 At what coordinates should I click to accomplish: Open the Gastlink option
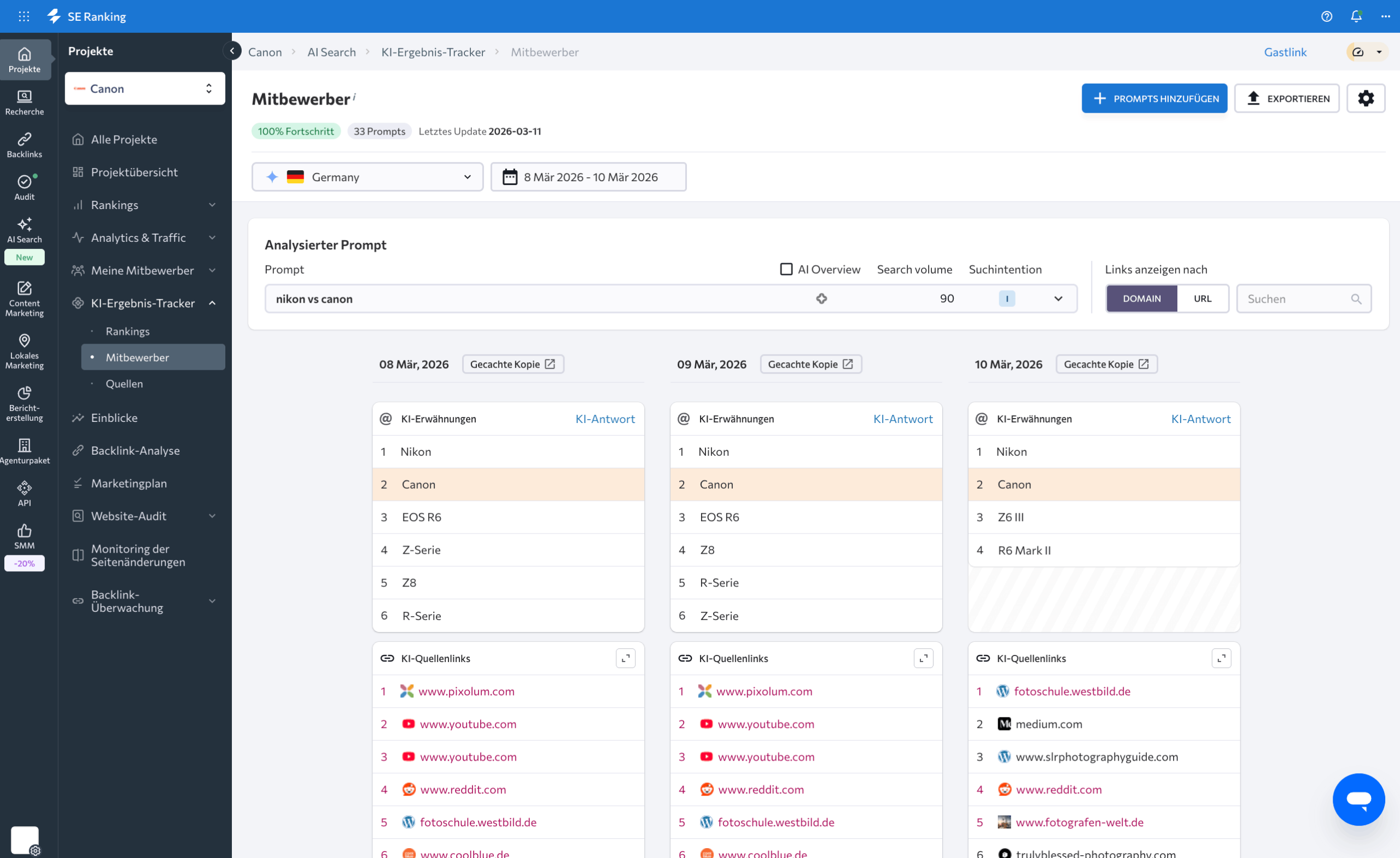coord(1285,52)
